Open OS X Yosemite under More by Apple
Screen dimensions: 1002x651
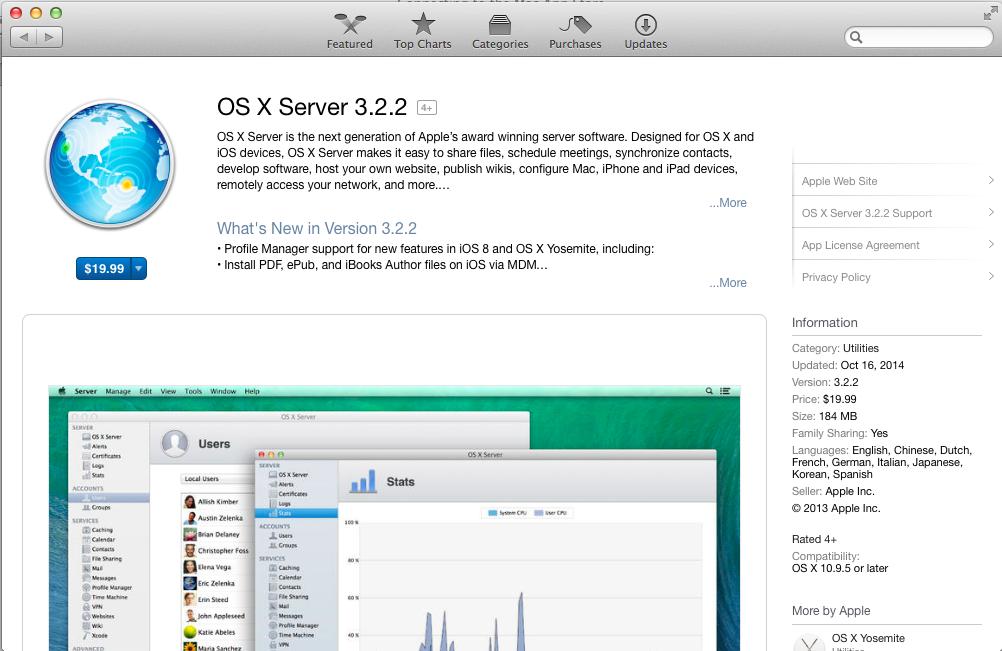pos(868,638)
